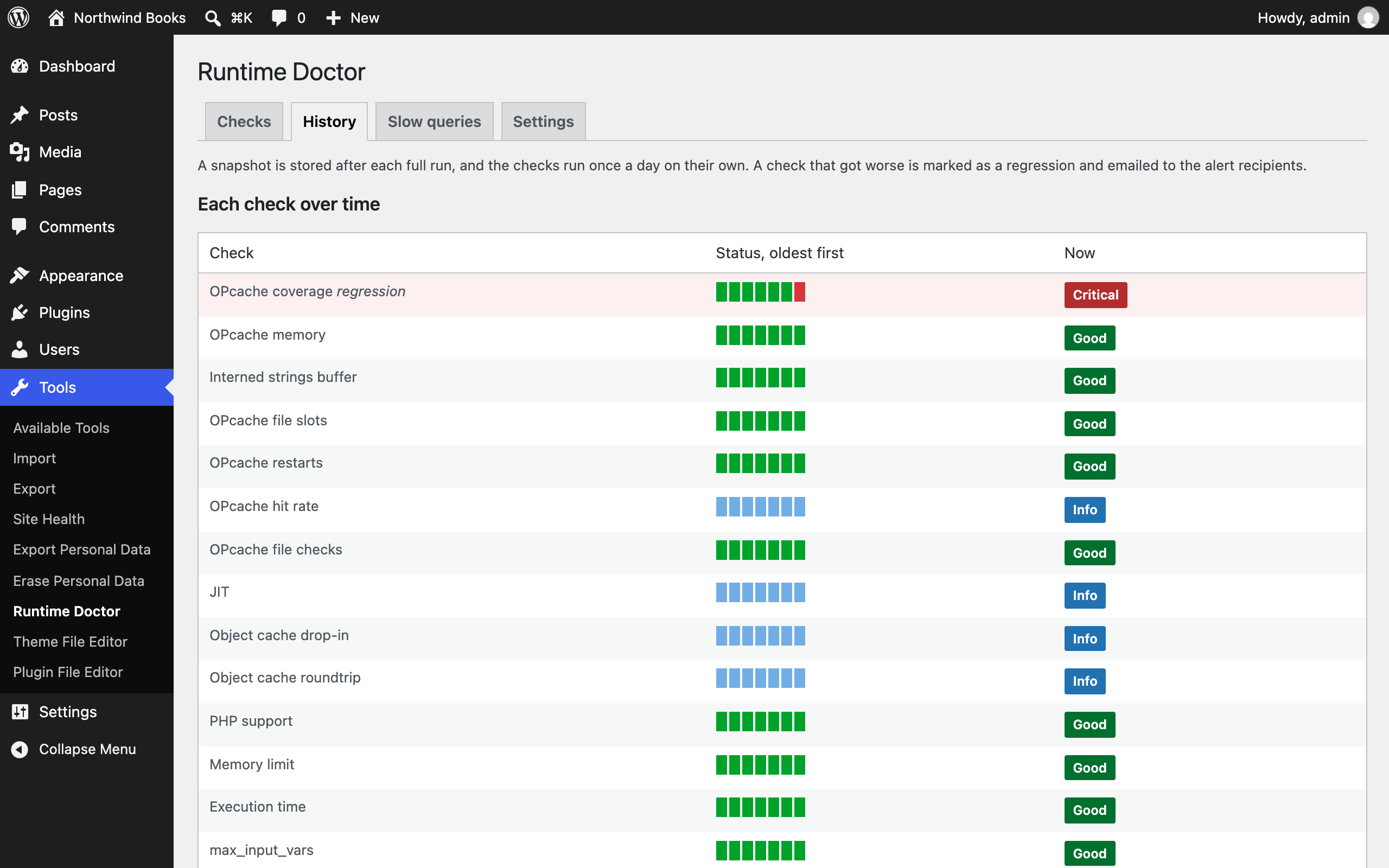
Task: Click the Info badge in the JIT row
Action: (x=1085, y=595)
